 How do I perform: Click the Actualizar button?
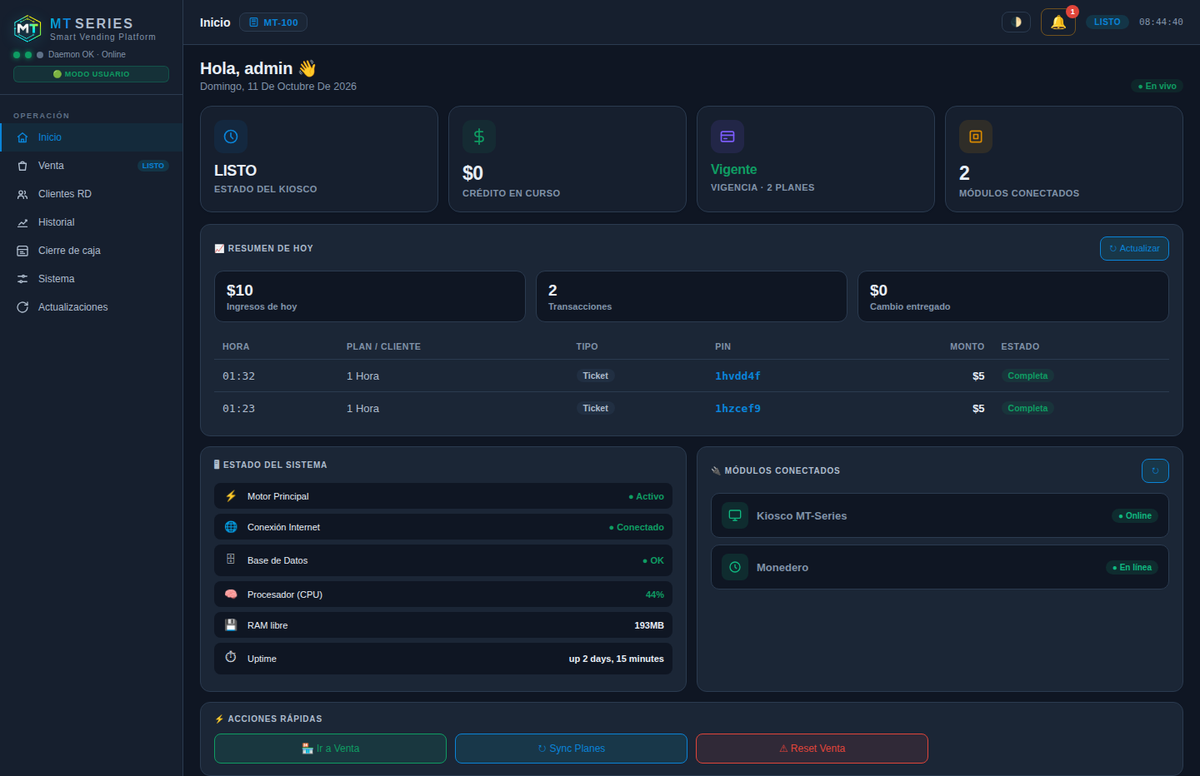click(x=1134, y=248)
